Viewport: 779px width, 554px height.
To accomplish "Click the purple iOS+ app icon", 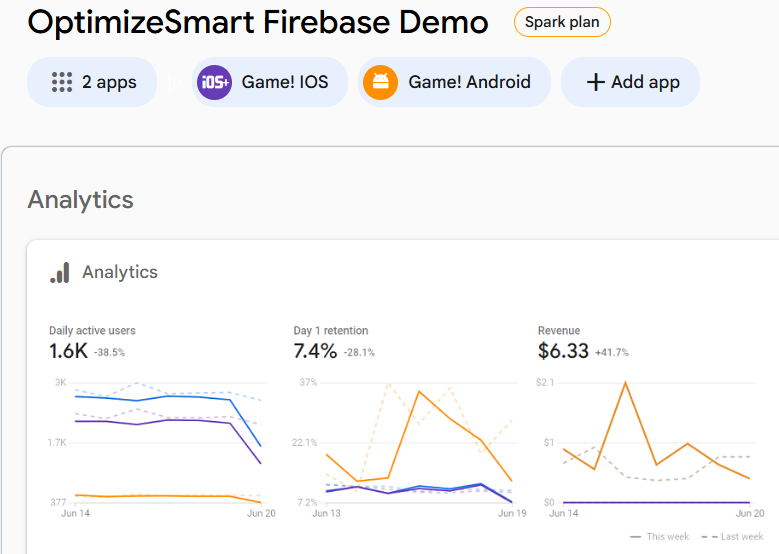I will (215, 82).
